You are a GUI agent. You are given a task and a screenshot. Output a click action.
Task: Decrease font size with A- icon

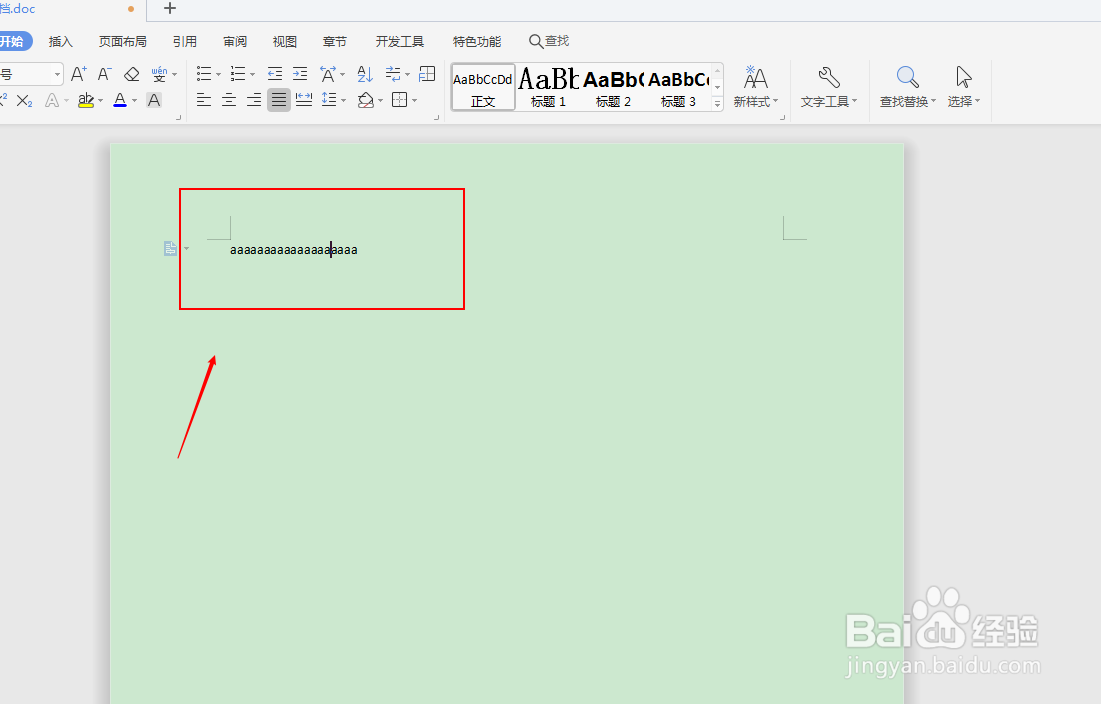pyautogui.click(x=105, y=74)
